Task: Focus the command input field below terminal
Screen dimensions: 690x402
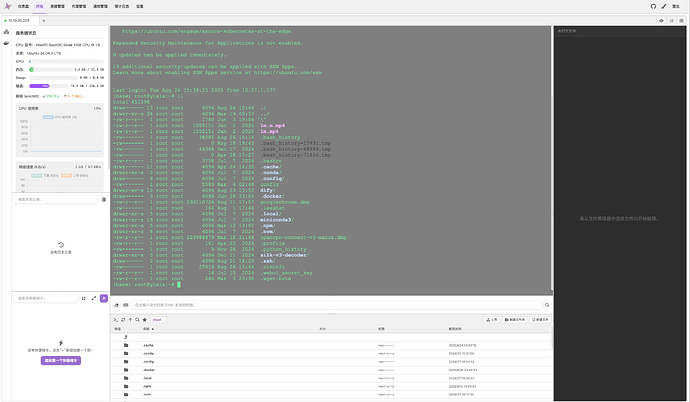Action: pyautogui.click(x=337, y=305)
